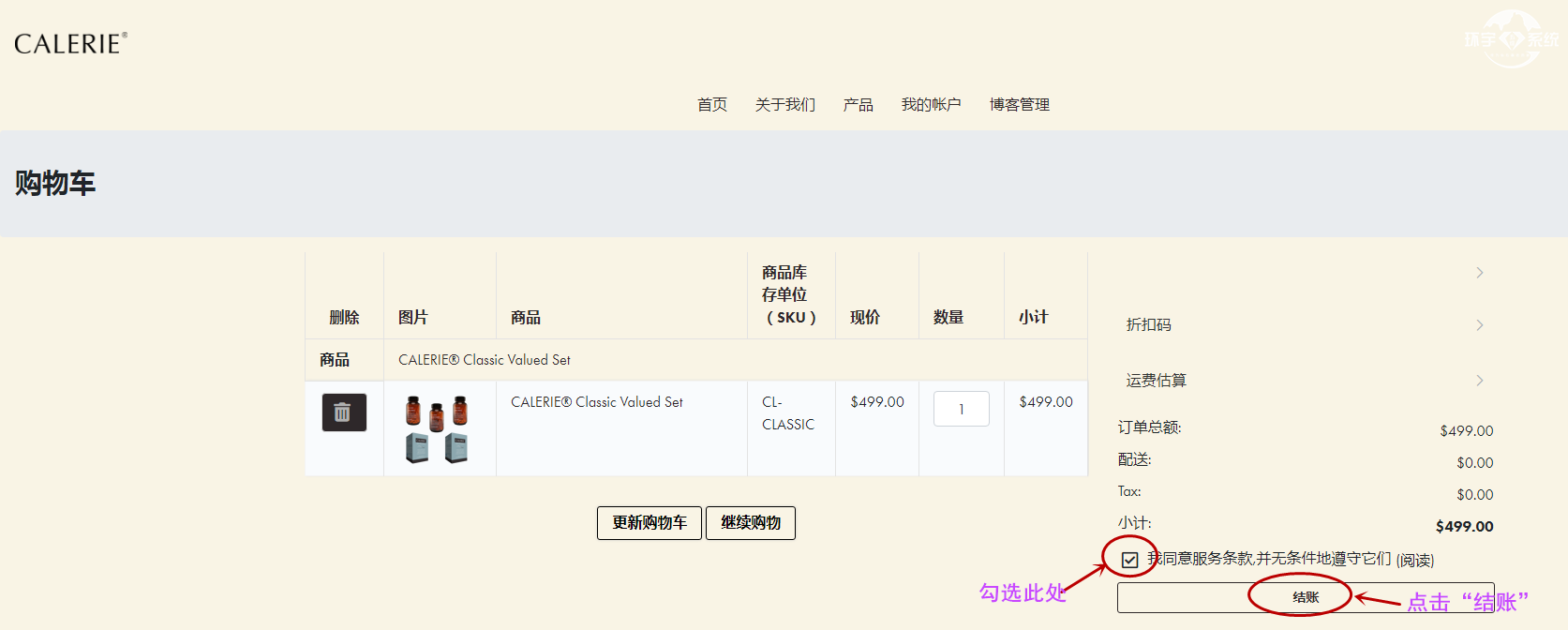
Task: Click the 继续购物 button
Action: (x=751, y=523)
